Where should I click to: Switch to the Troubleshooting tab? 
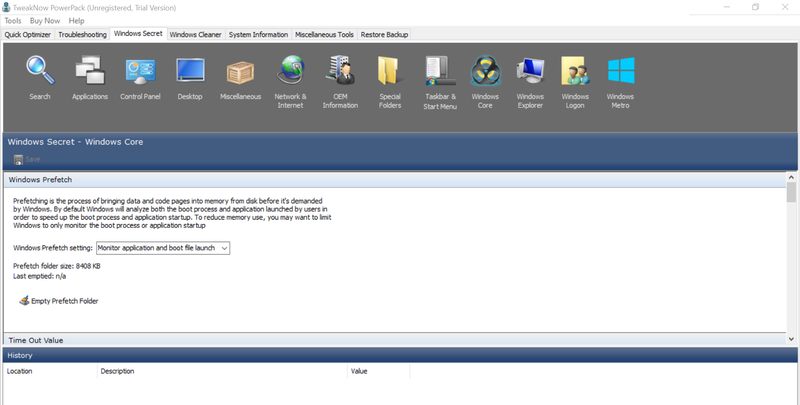coord(82,35)
